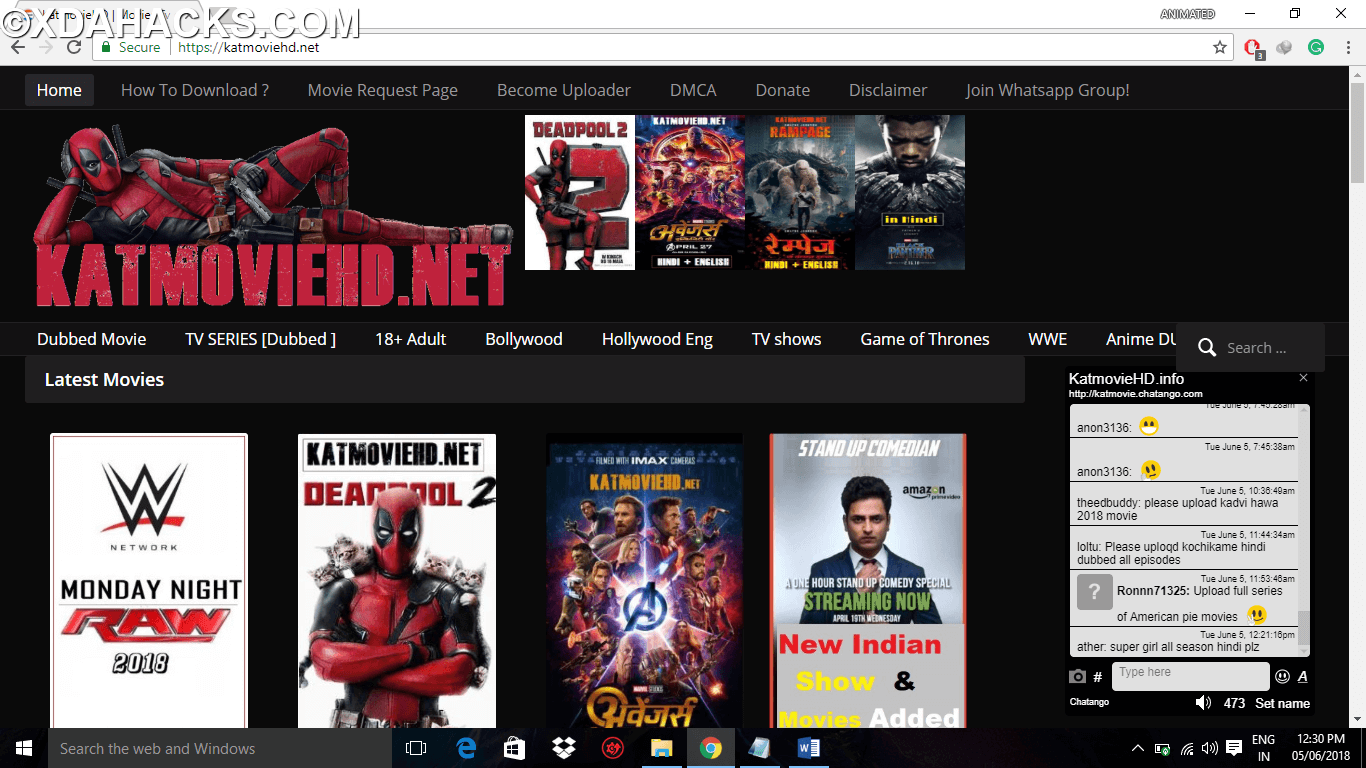Open the Avengers Hindi + English banner poster
Viewport: 1366px width, 768px height.
coord(690,192)
